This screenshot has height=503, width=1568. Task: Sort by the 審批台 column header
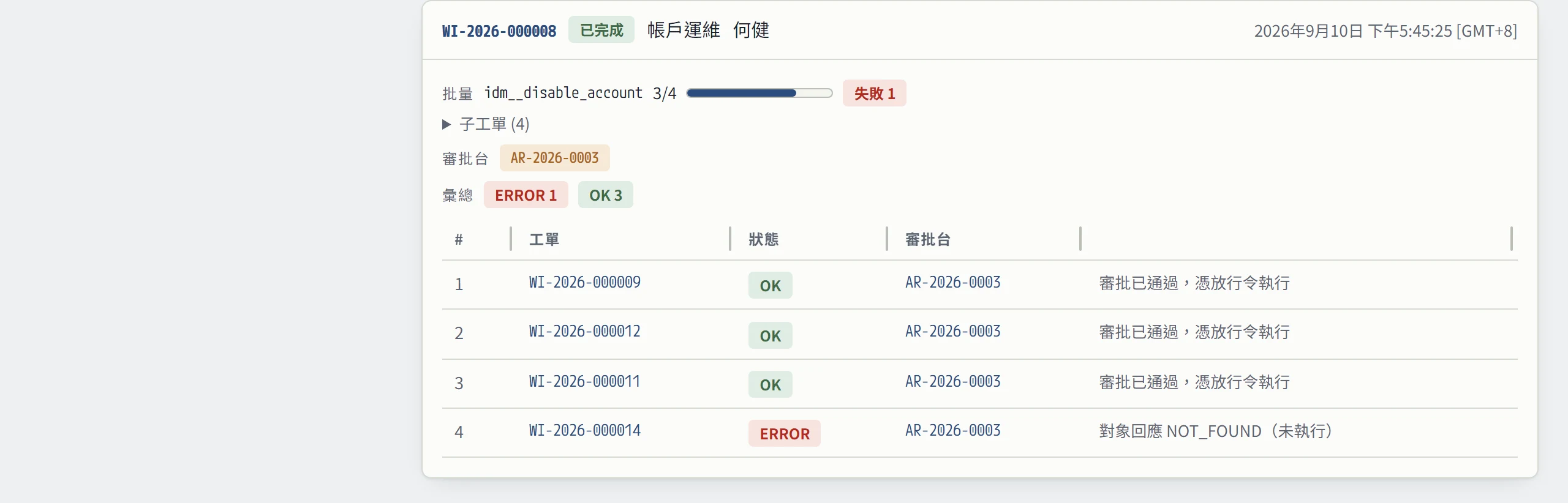[x=927, y=239]
